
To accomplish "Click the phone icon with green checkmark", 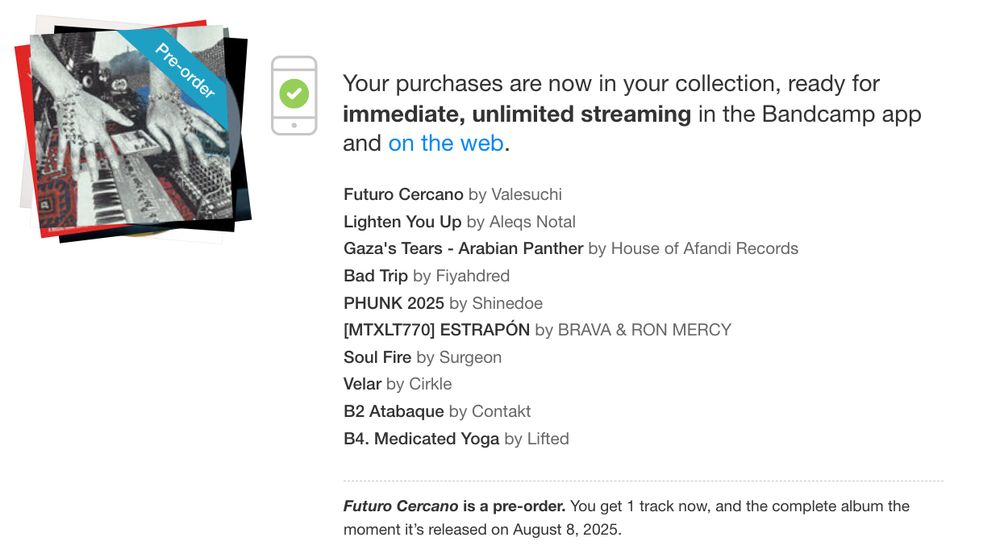I will pos(294,95).
